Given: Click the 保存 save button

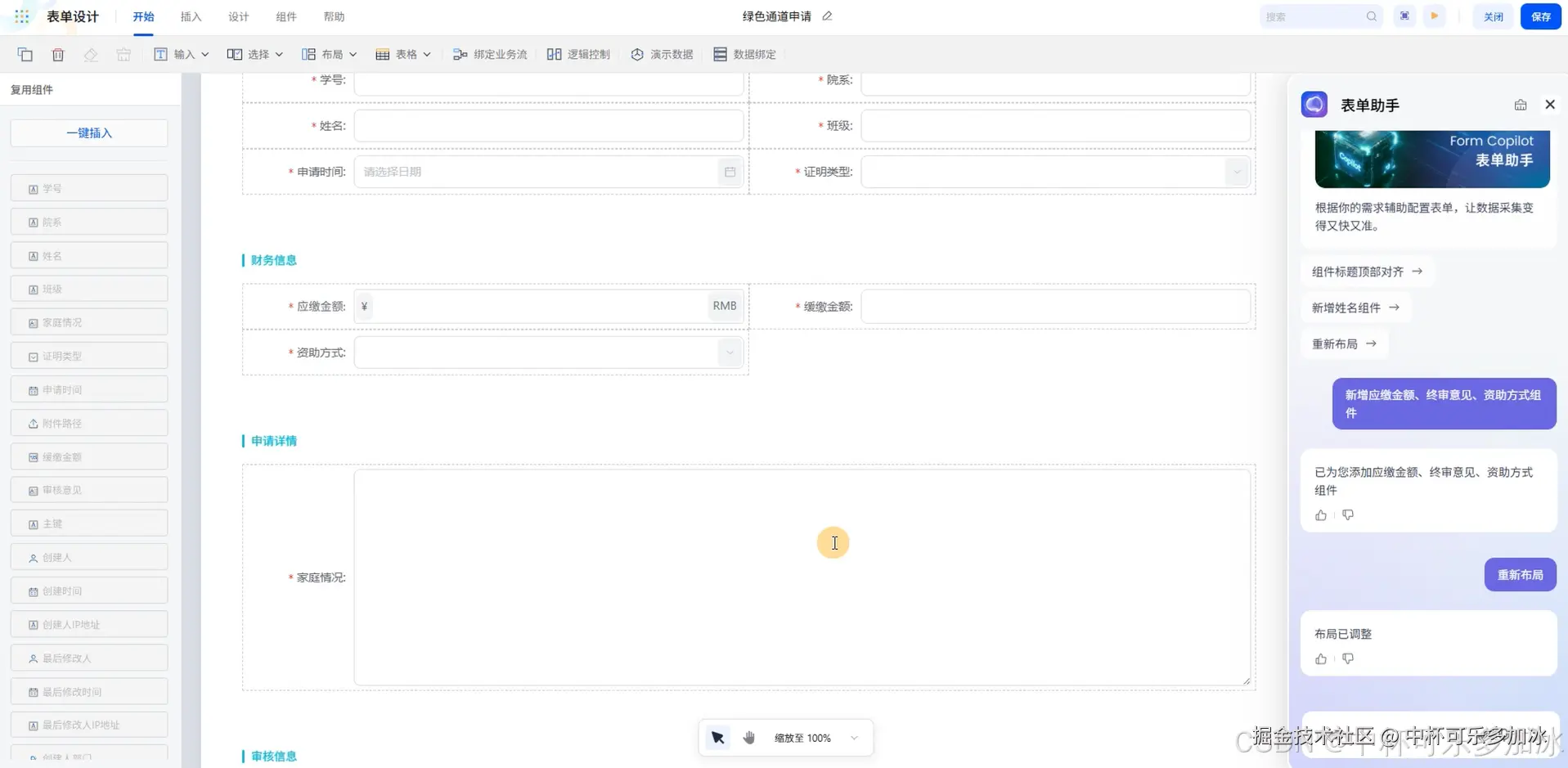Looking at the screenshot, I should 1541,16.
